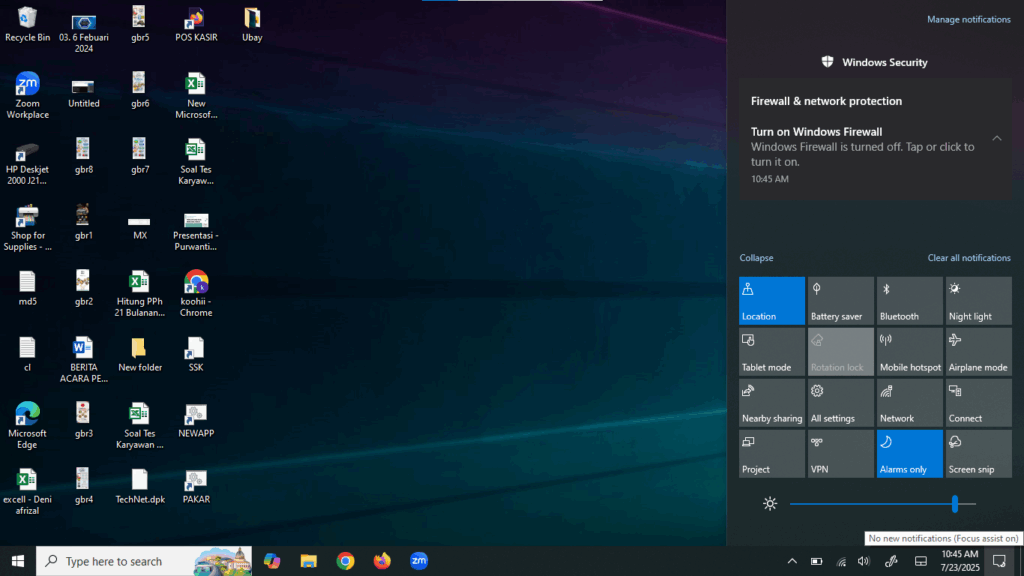Select koohii - Chrome desktop shortcut

(x=196, y=294)
